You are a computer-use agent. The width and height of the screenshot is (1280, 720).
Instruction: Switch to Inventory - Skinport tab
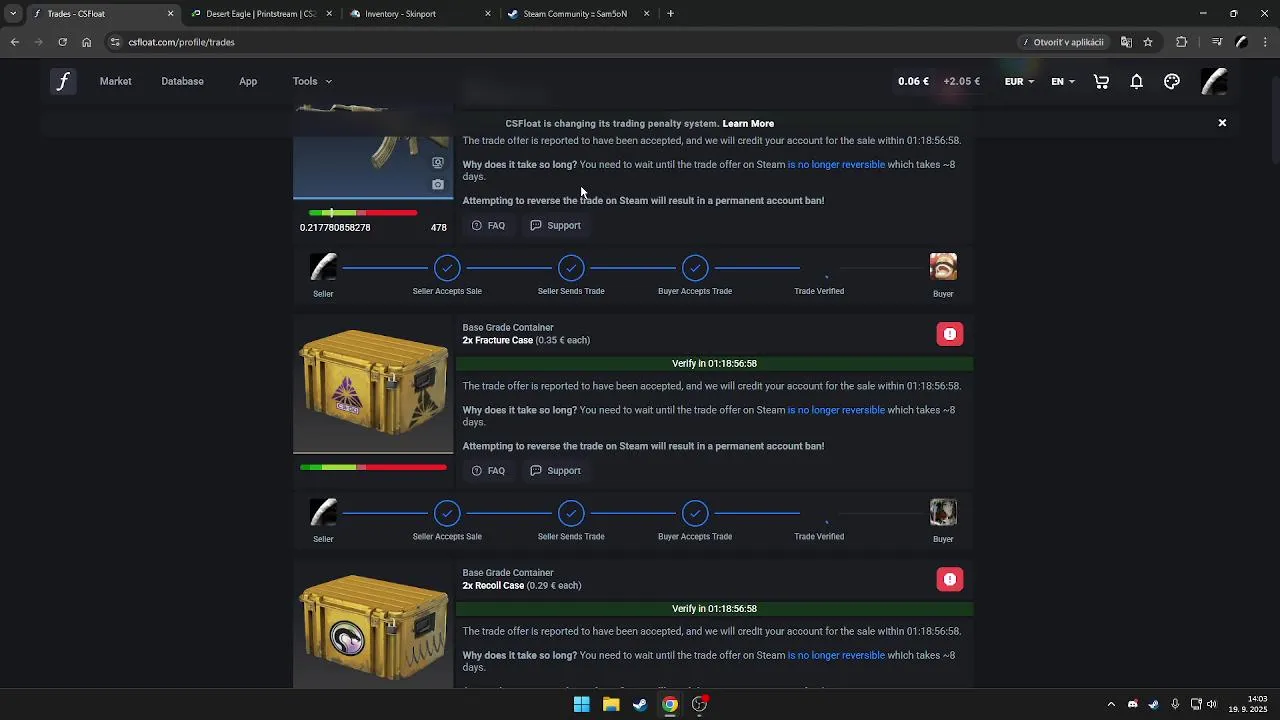click(x=420, y=14)
